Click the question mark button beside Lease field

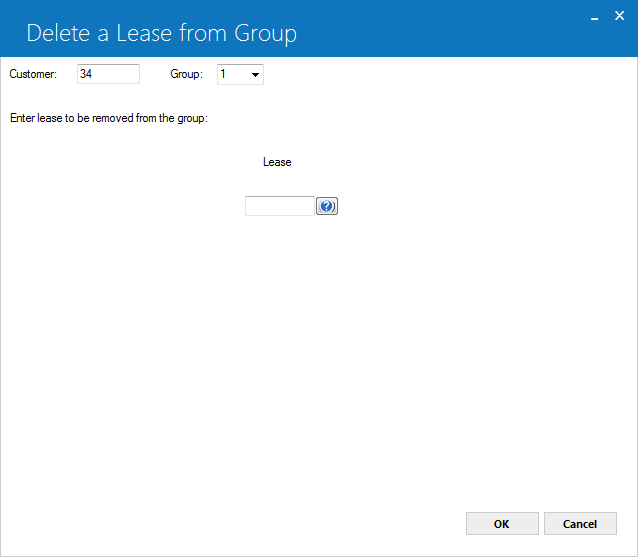coord(327,206)
